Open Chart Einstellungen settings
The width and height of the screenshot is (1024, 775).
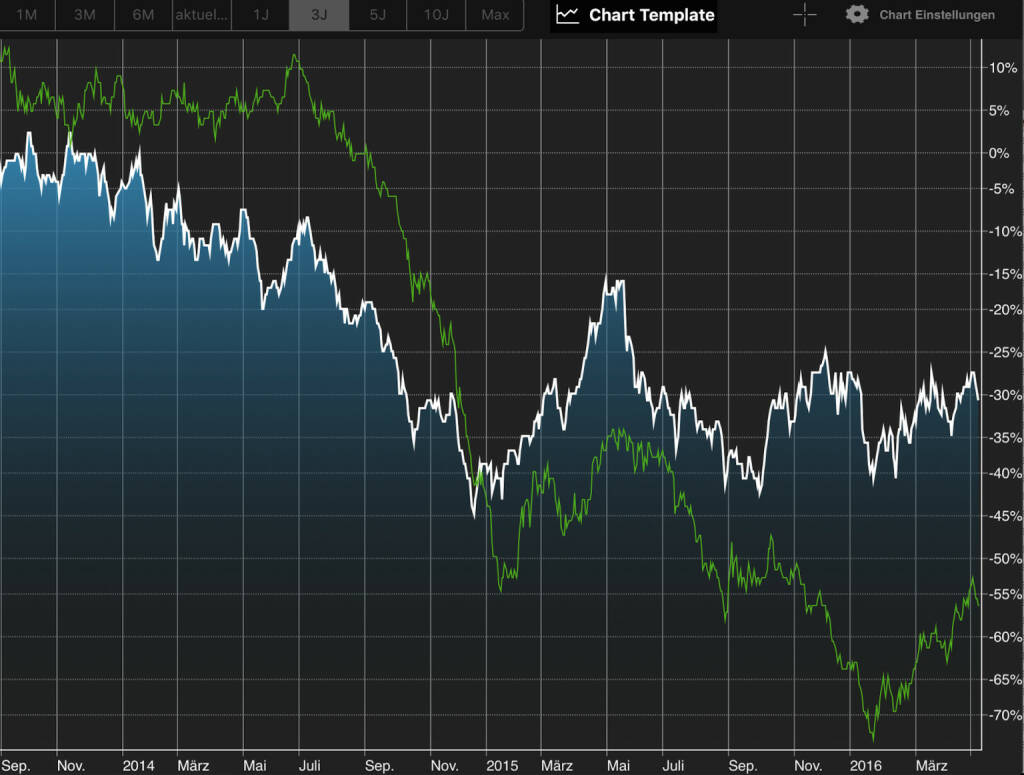(x=937, y=15)
